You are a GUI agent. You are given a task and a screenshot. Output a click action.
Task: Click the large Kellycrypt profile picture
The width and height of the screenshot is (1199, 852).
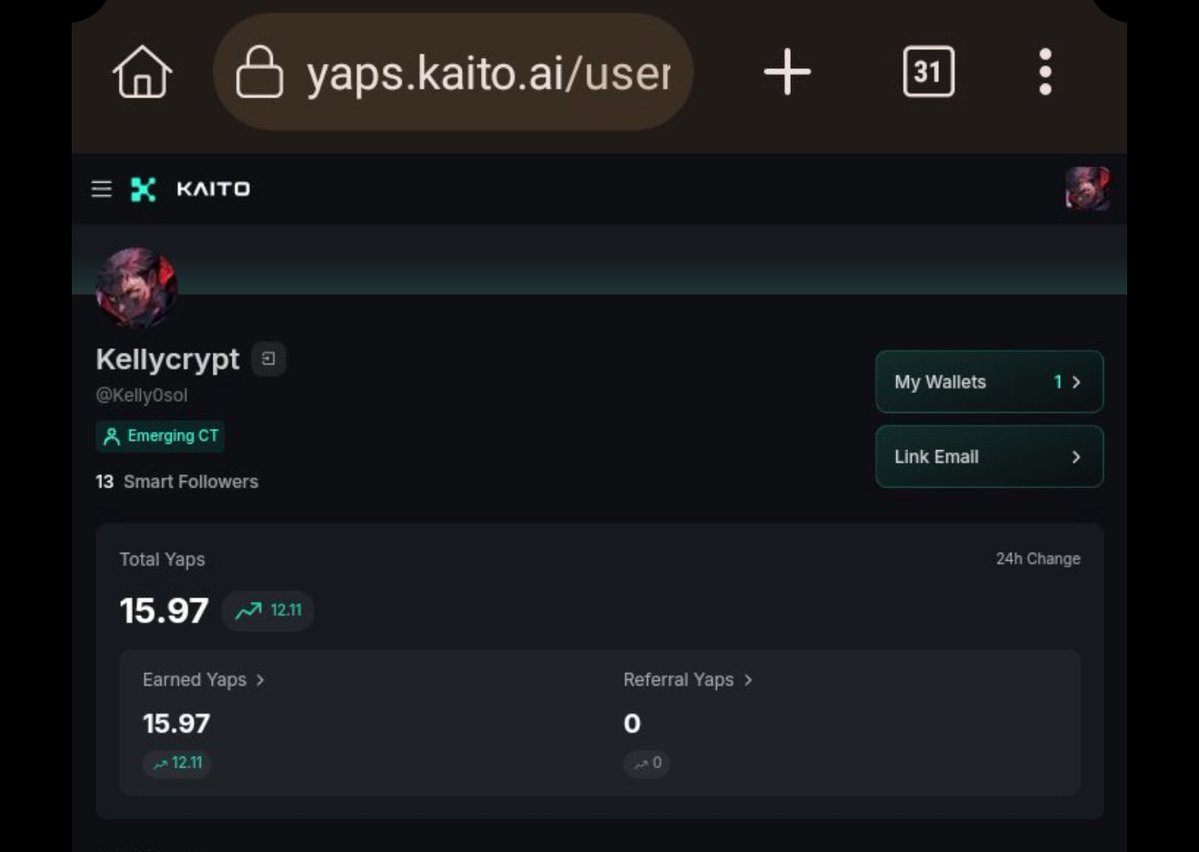136,288
